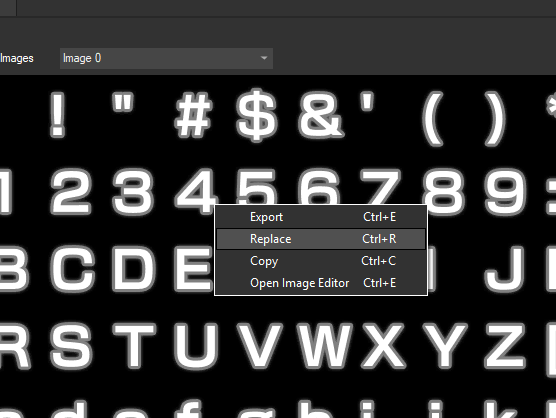Select the hash symbol glyph

194,115
